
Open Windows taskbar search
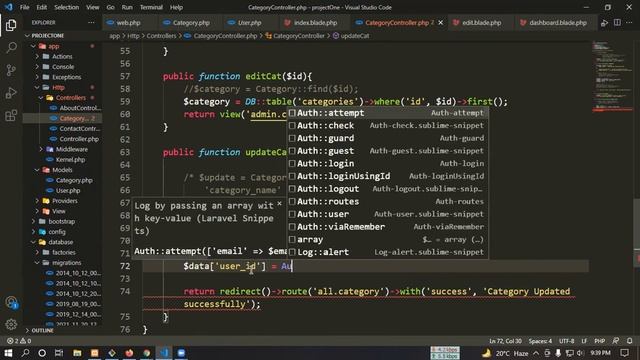coord(25,353)
